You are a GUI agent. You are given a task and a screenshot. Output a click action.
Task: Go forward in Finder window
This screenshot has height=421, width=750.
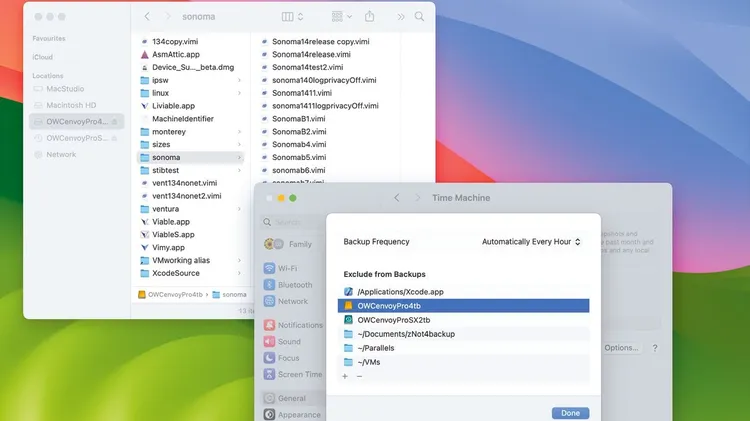point(167,16)
